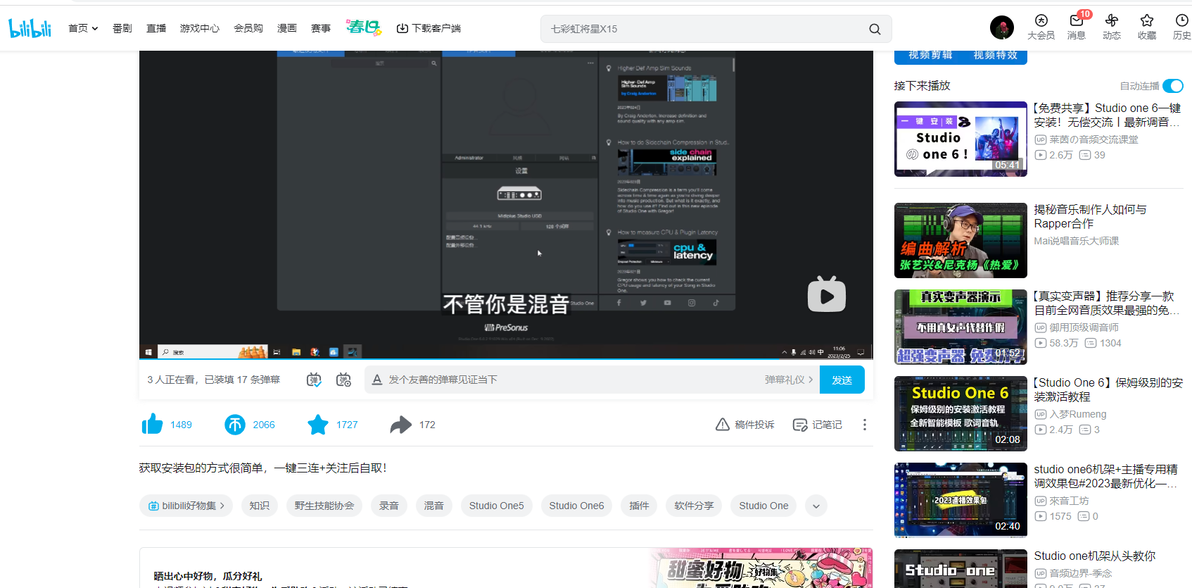The image size is (1192, 588).
Task: Open 消息 messages with 10 notifications
Action: pyautogui.click(x=1076, y=27)
